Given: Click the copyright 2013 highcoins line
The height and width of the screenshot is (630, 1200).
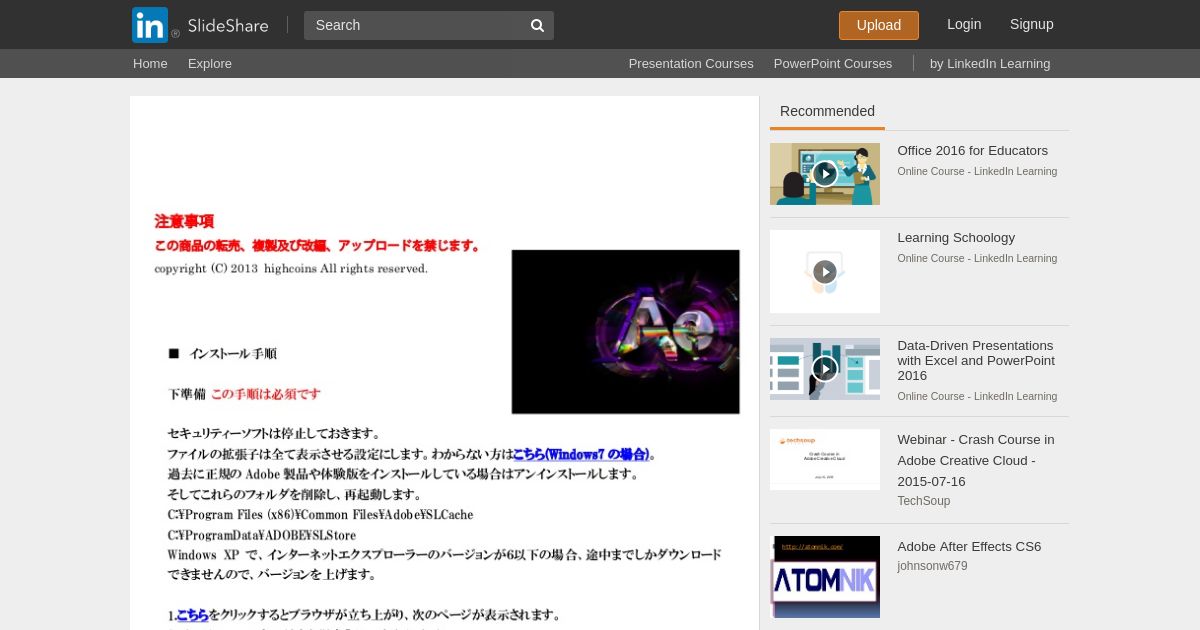Looking at the screenshot, I should tap(291, 269).
